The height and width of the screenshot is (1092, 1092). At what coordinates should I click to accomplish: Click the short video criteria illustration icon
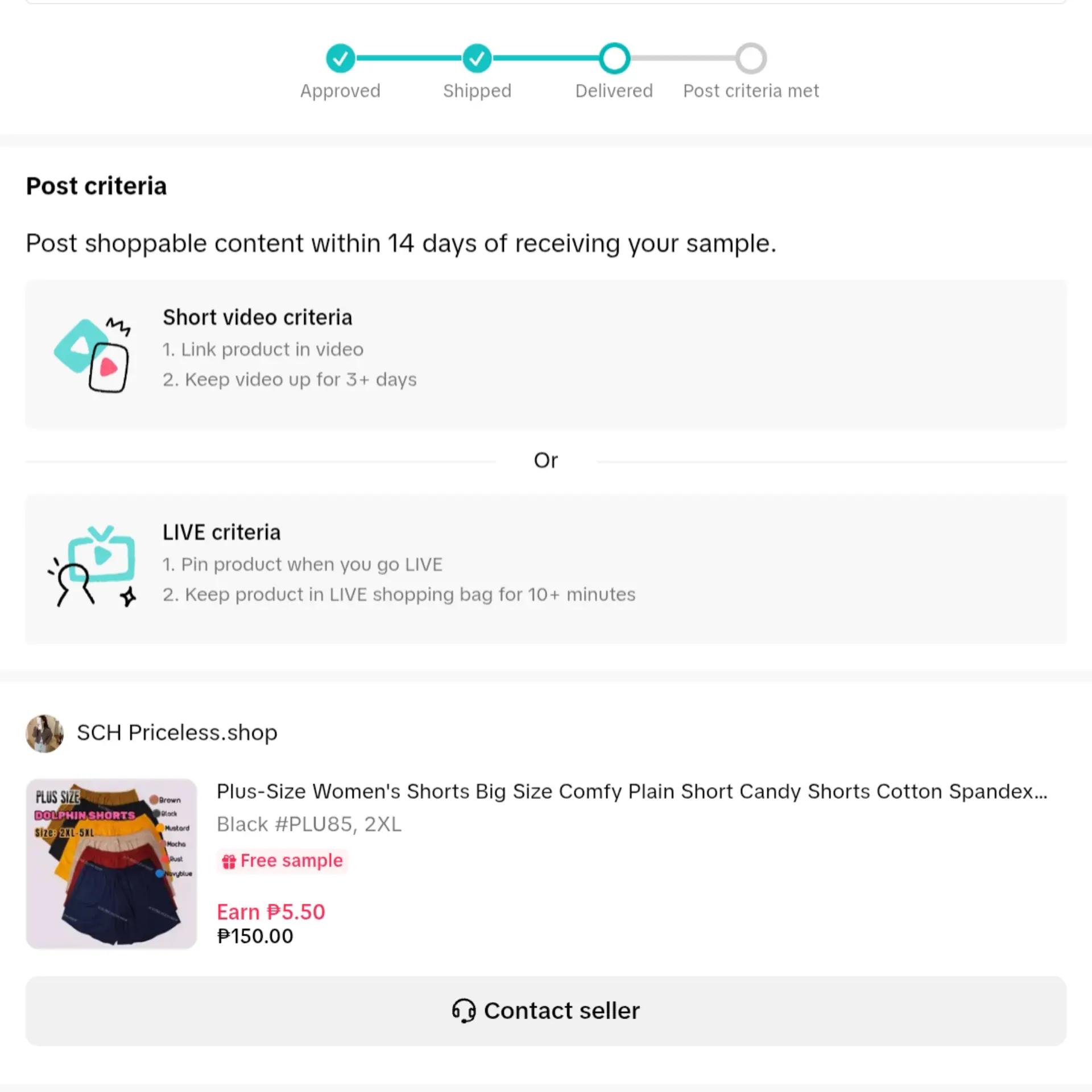coord(93,355)
